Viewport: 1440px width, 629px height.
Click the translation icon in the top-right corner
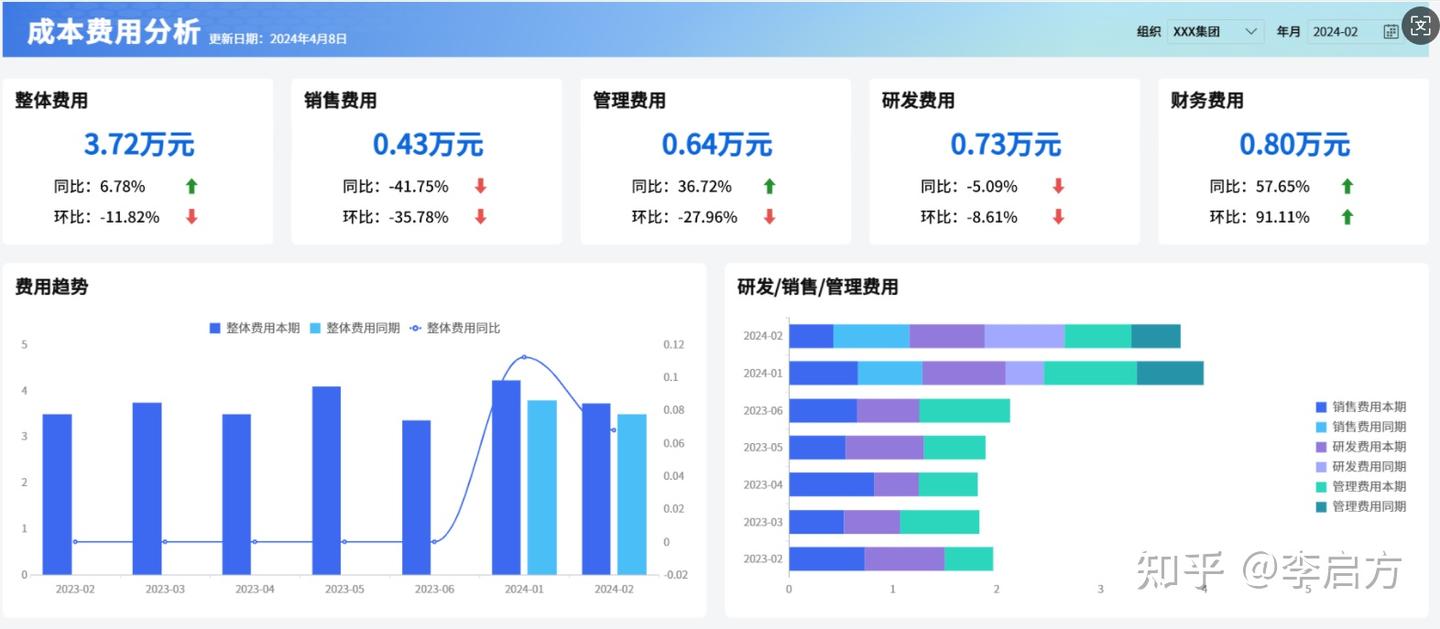[1420, 26]
